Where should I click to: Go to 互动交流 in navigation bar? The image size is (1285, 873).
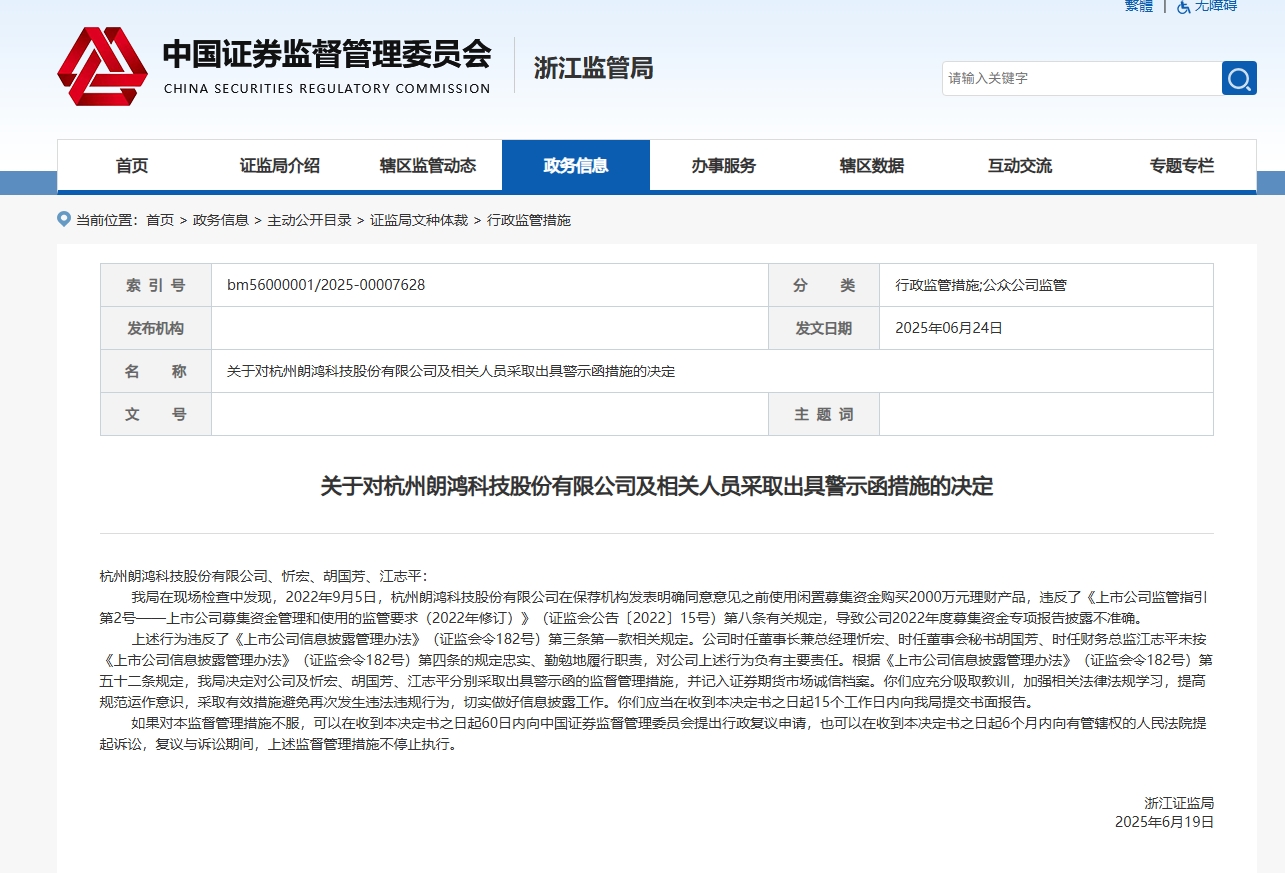click(1019, 166)
